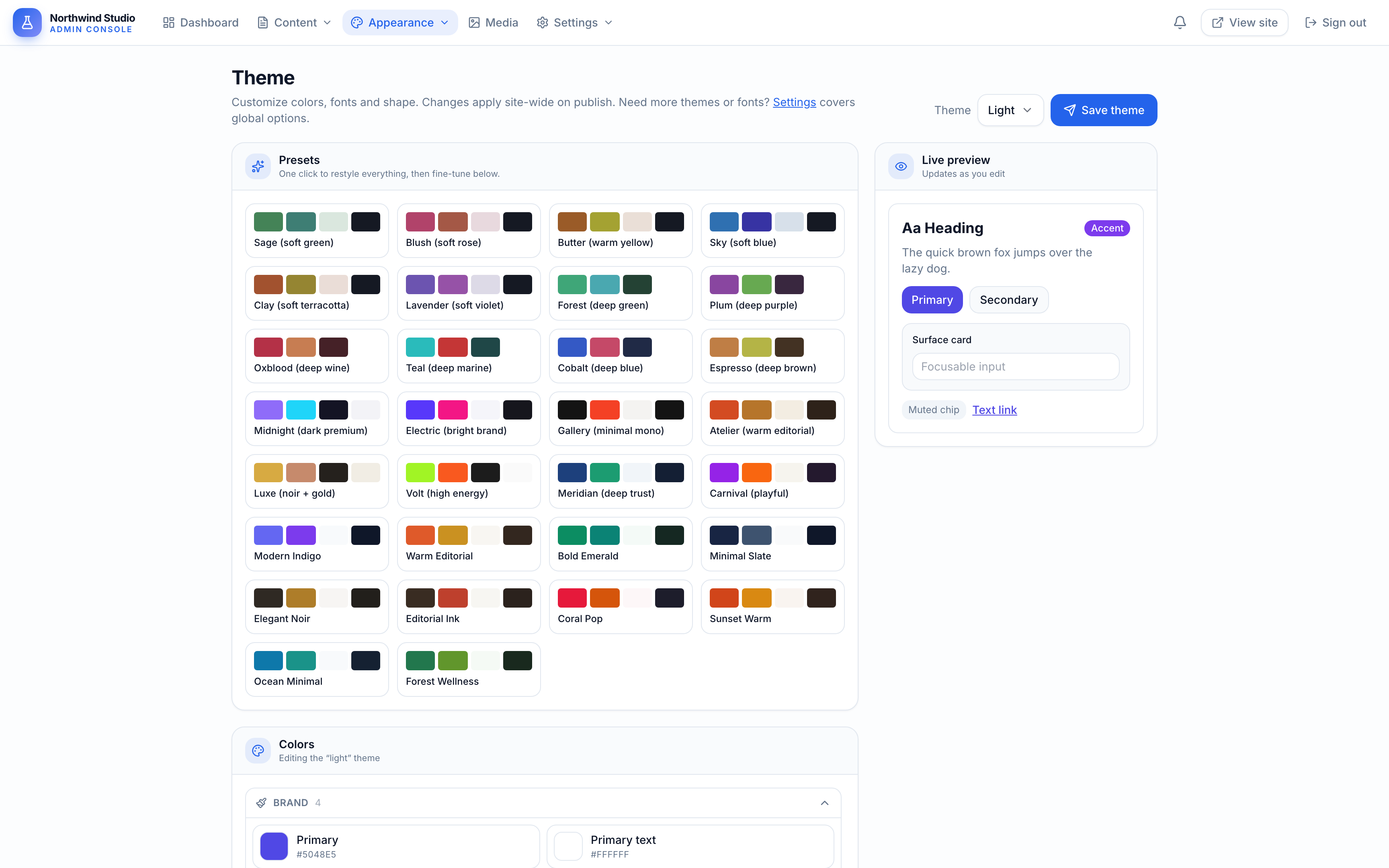
Task: Click the Secondary preview button
Action: (x=1008, y=300)
